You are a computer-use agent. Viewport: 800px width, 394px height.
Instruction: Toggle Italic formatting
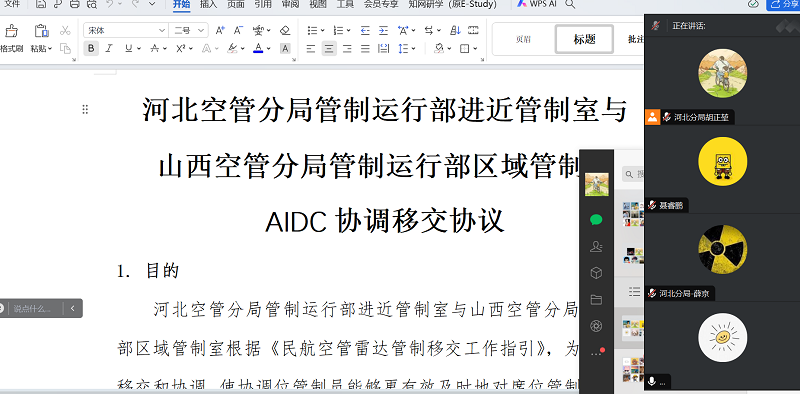pos(109,48)
